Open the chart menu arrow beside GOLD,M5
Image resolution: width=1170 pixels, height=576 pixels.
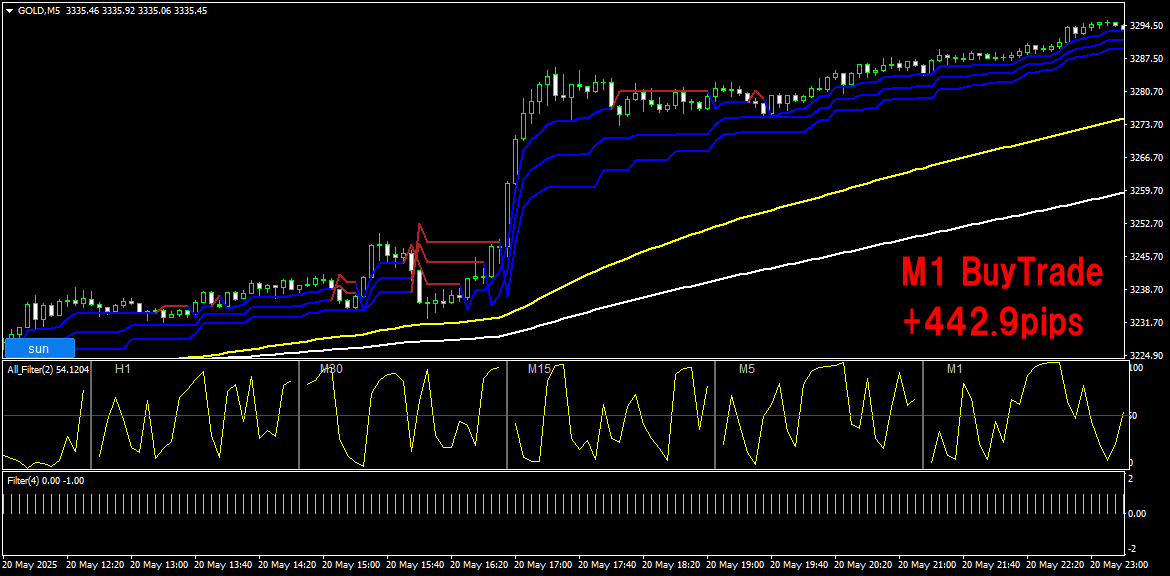(x=9, y=10)
